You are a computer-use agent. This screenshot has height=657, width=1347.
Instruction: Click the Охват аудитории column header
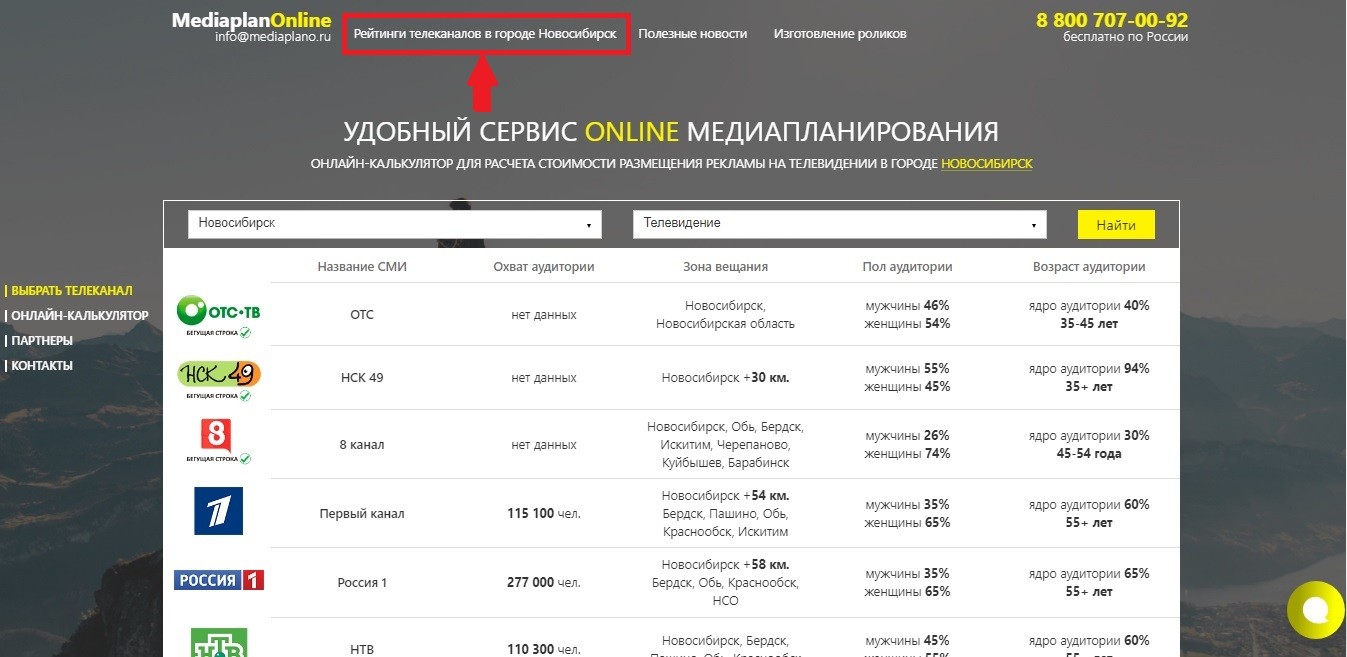coord(544,267)
